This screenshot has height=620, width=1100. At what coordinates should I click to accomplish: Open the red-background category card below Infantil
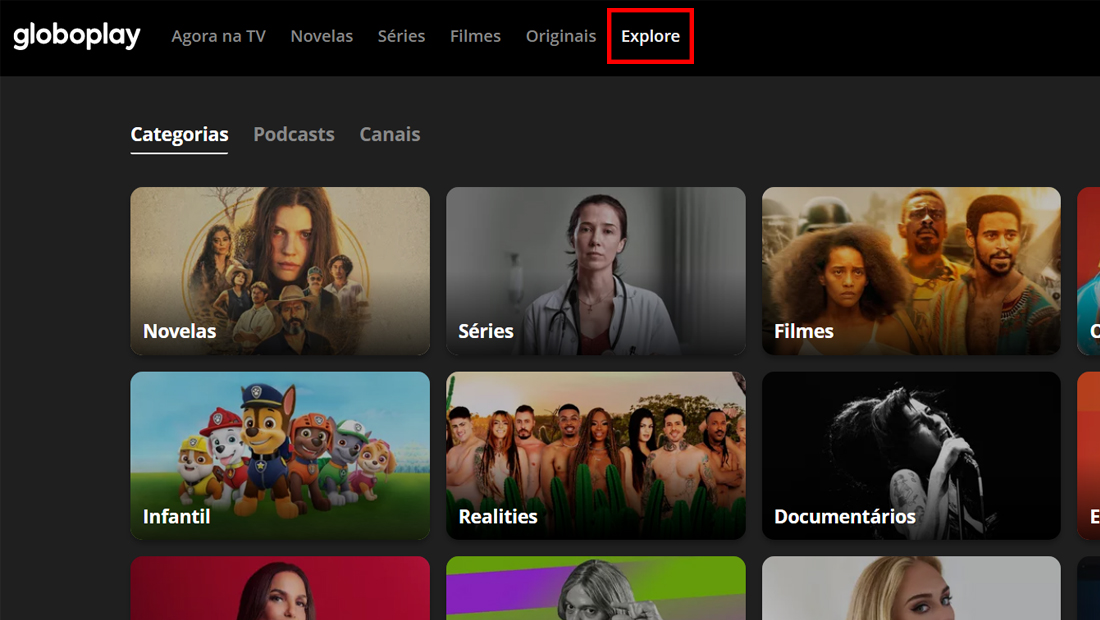(x=280, y=588)
